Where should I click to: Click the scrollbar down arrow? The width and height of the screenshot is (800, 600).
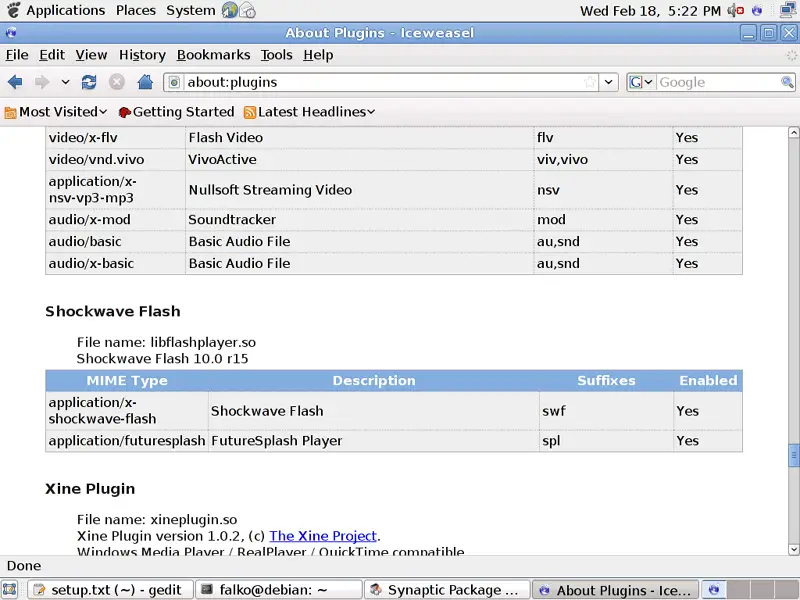(793, 549)
